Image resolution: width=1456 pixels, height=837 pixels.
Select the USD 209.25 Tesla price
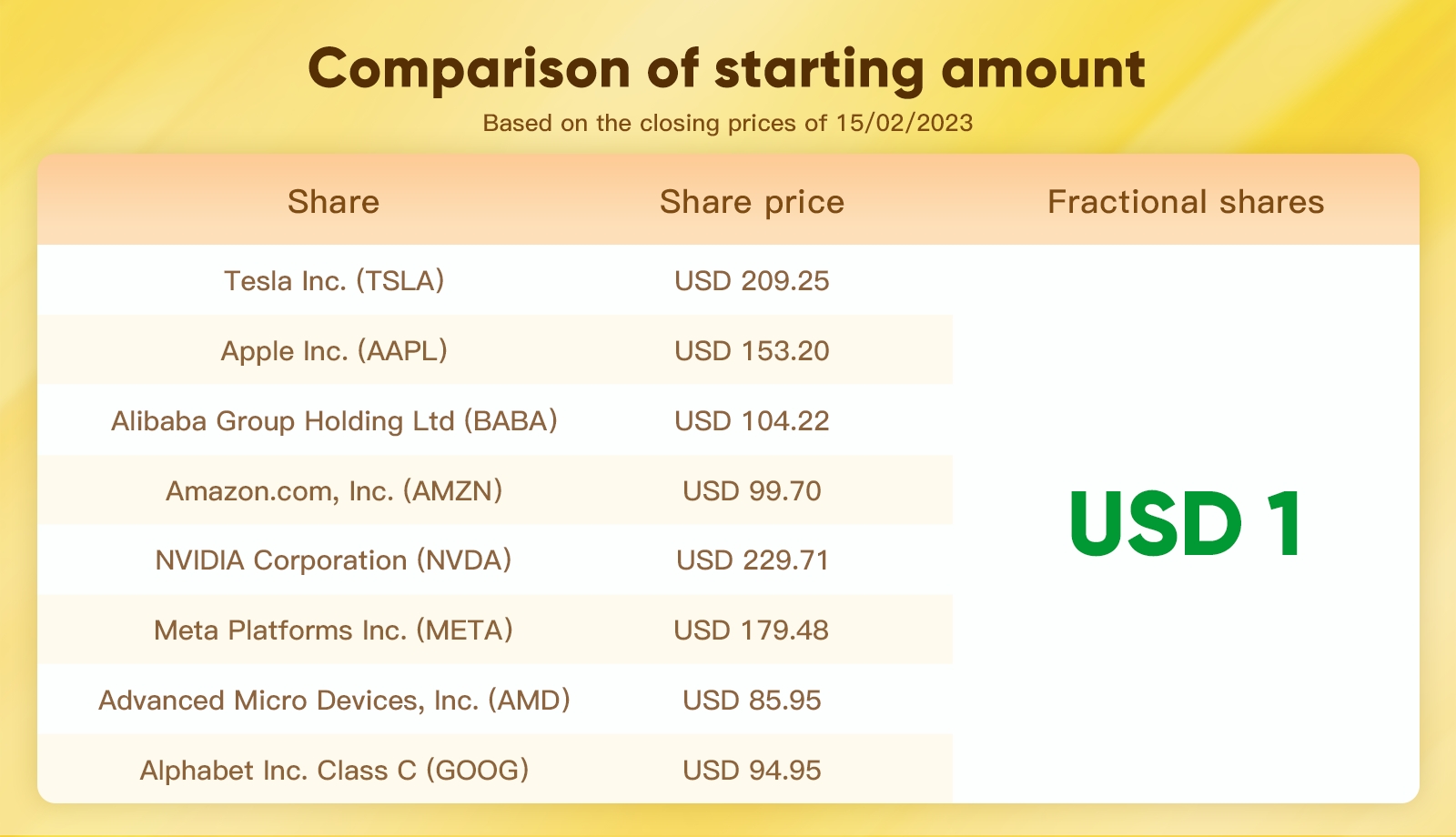click(x=752, y=280)
